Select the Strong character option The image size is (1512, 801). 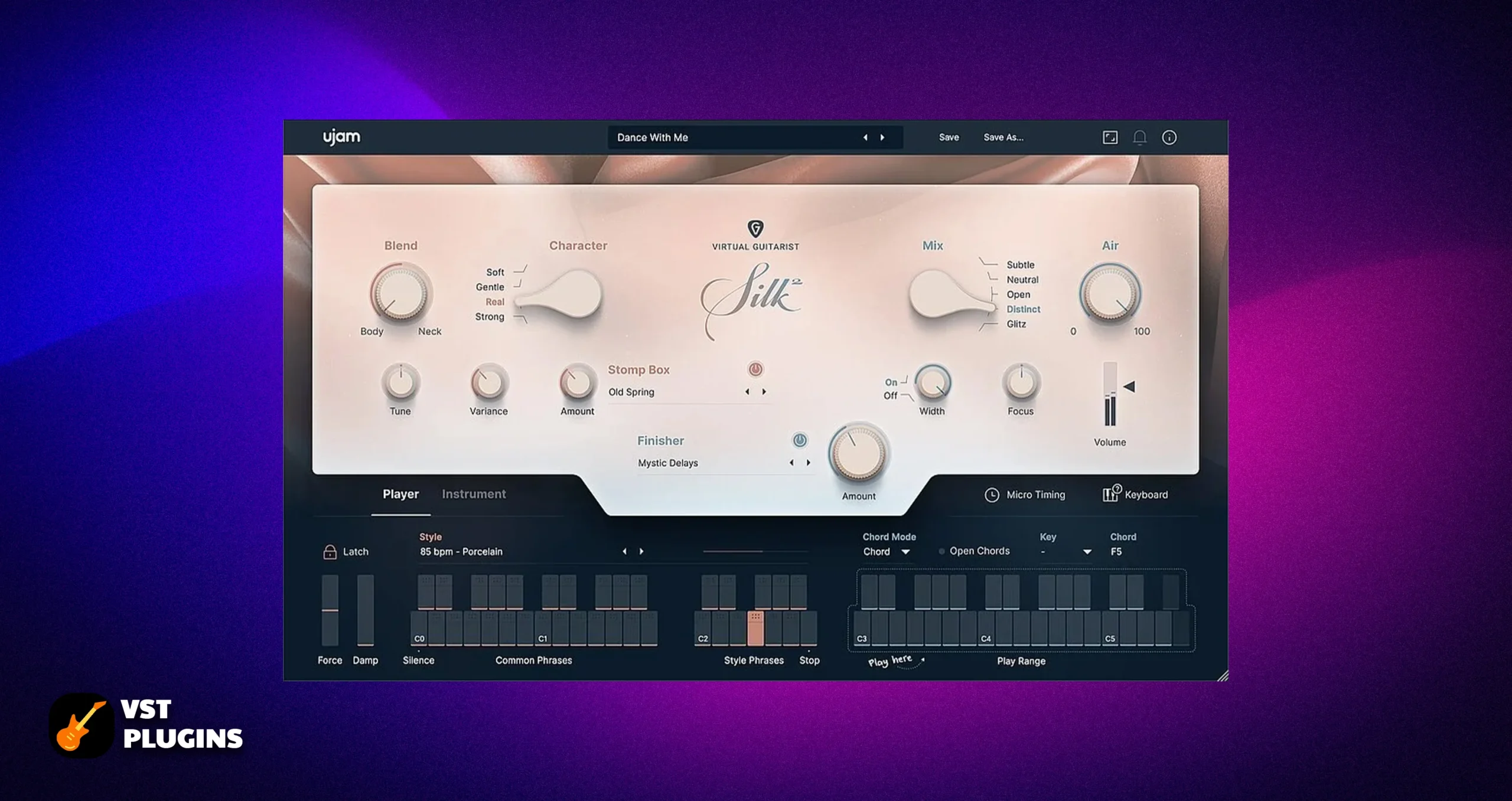pyautogui.click(x=489, y=316)
